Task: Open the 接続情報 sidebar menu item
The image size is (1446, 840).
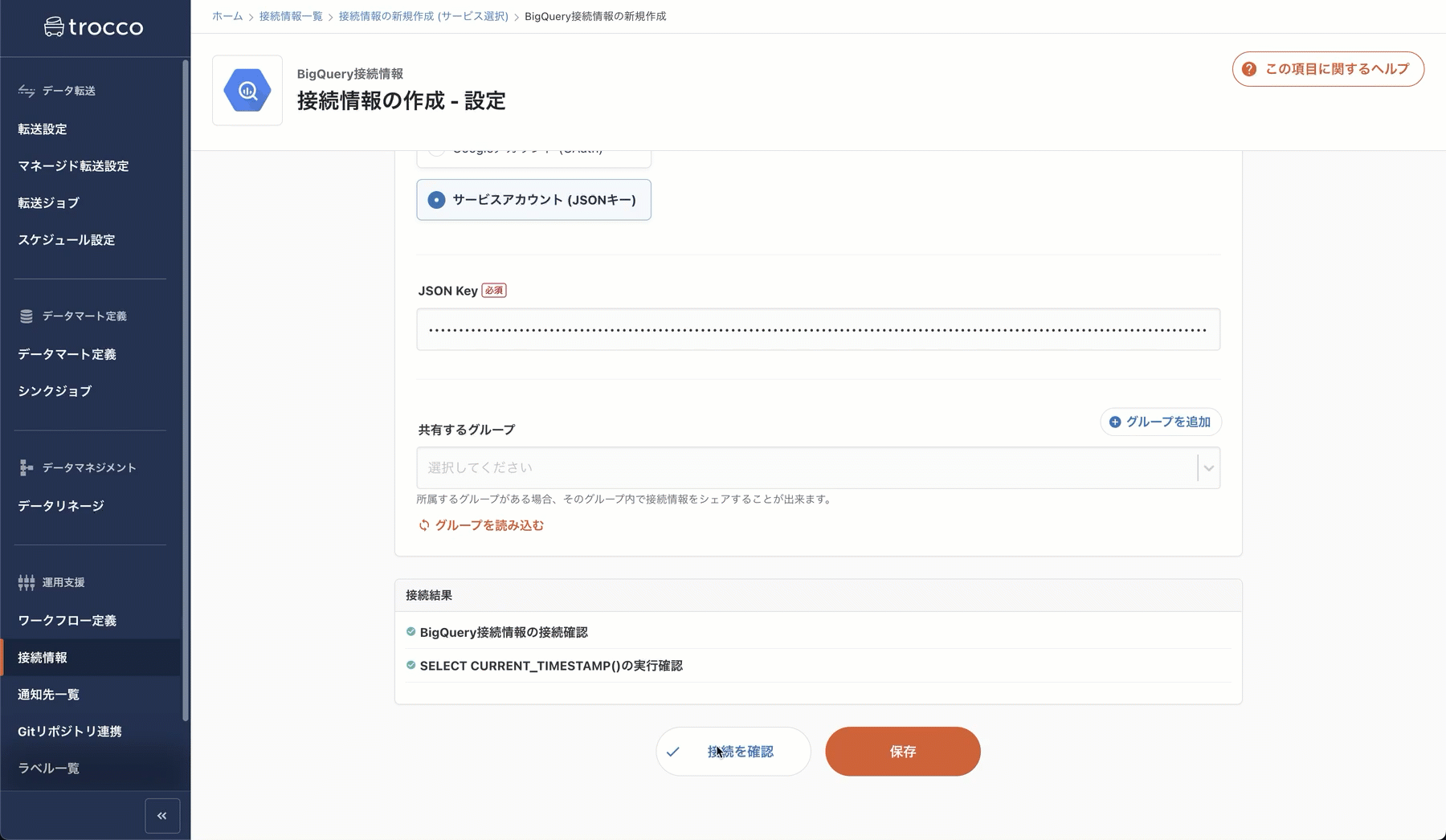Action: [x=42, y=657]
